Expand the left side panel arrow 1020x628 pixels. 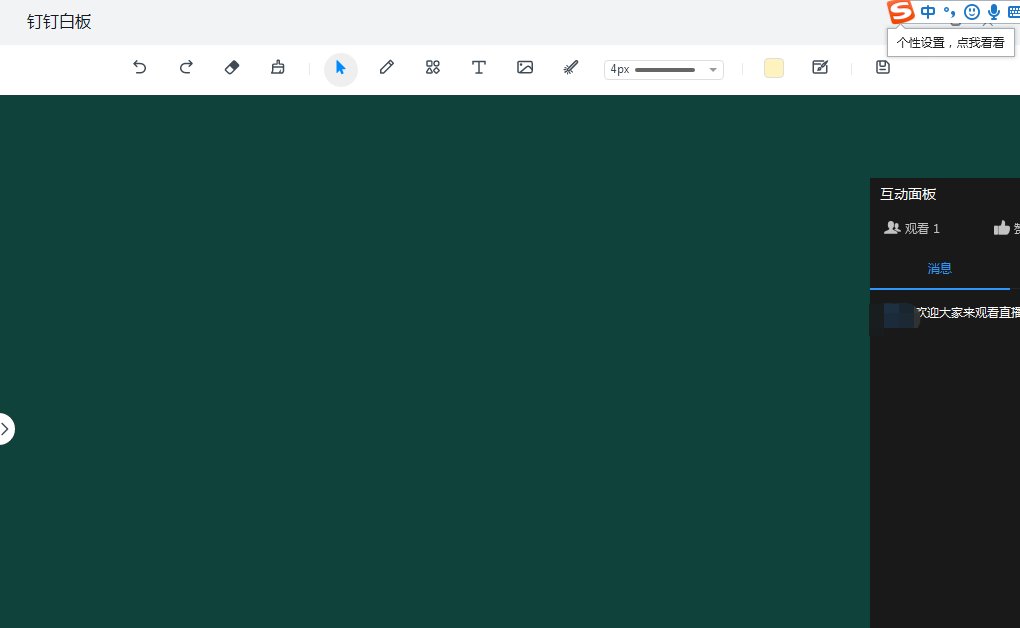(5, 429)
